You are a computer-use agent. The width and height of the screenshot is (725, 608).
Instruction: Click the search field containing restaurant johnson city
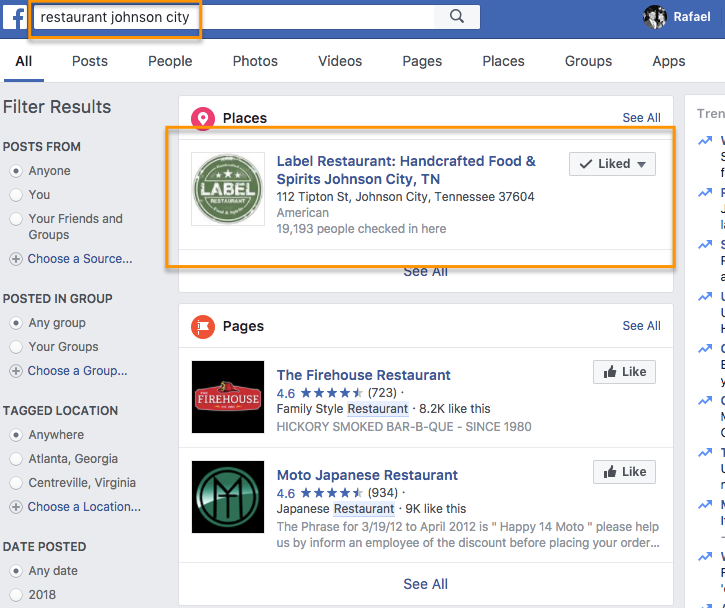(x=233, y=17)
